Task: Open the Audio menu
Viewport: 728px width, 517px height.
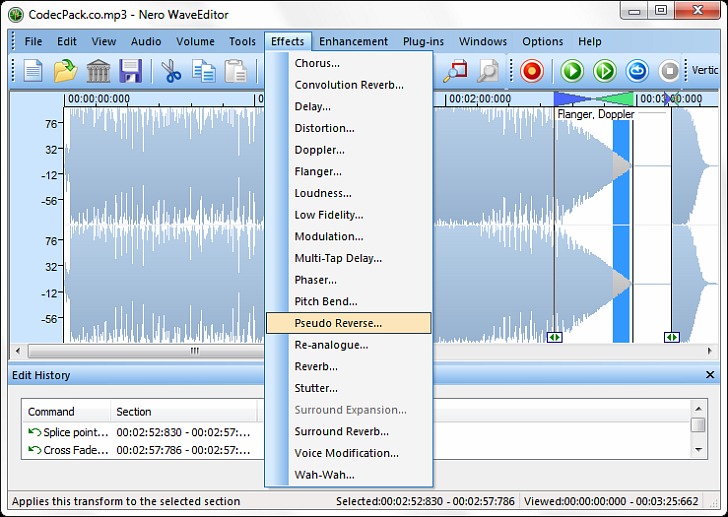Action: point(146,41)
